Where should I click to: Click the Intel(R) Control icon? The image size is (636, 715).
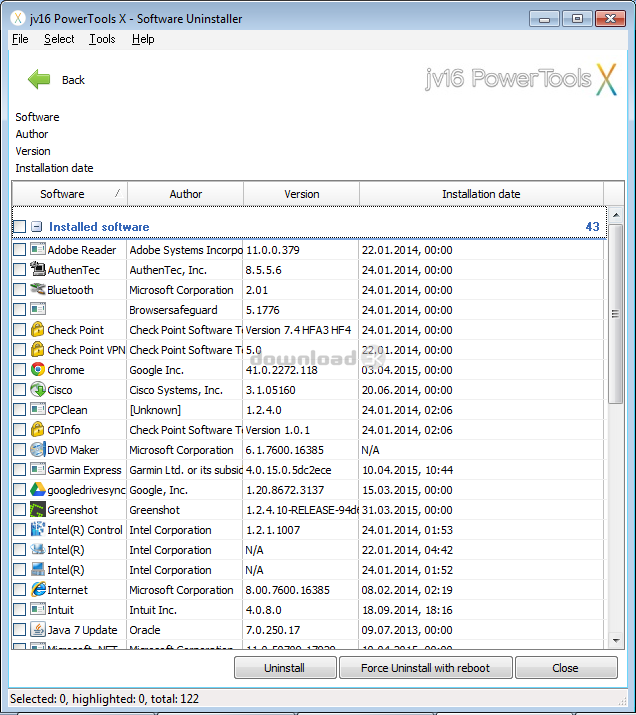(x=37, y=529)
